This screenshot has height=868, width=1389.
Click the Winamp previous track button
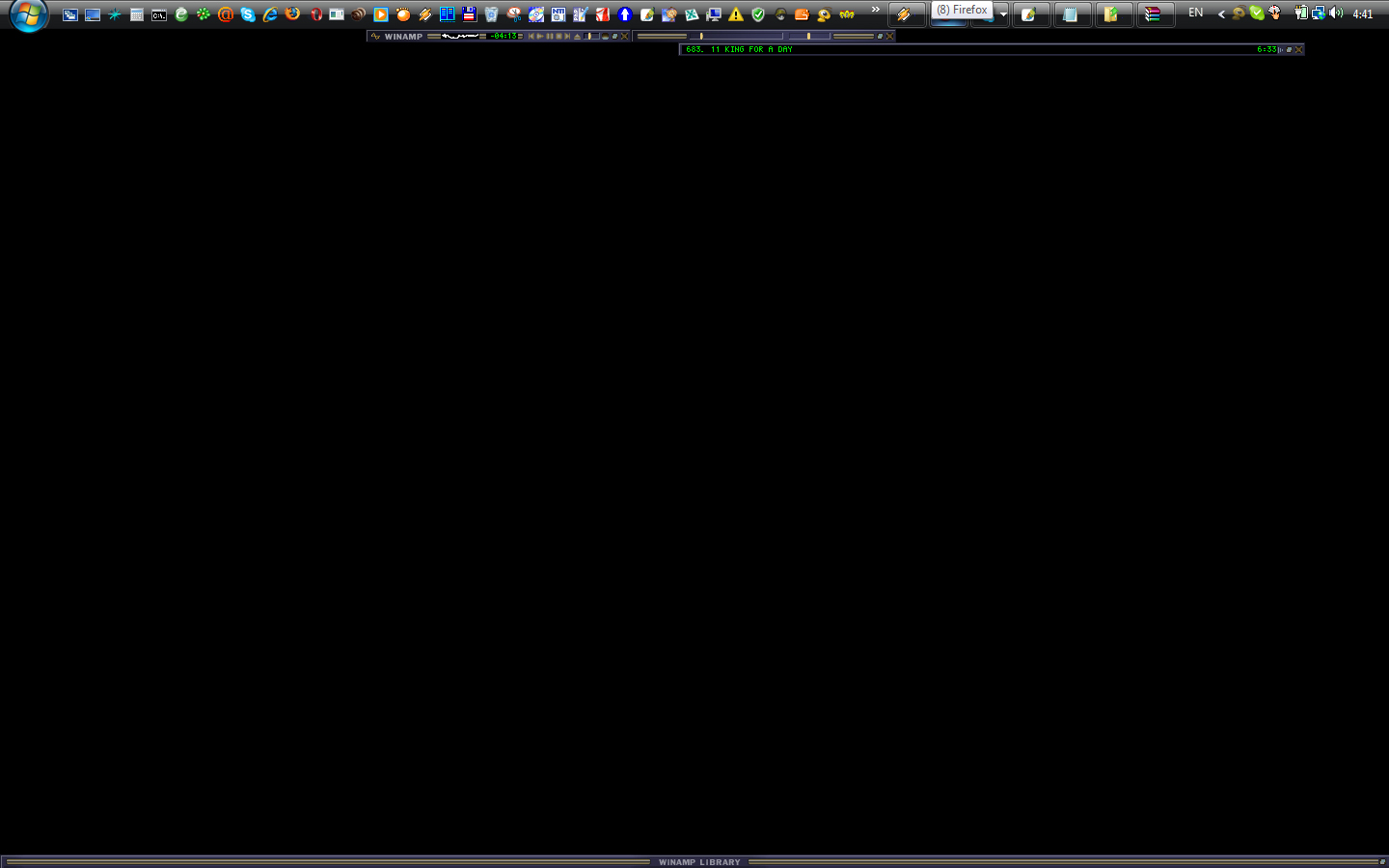click(531, 36)
